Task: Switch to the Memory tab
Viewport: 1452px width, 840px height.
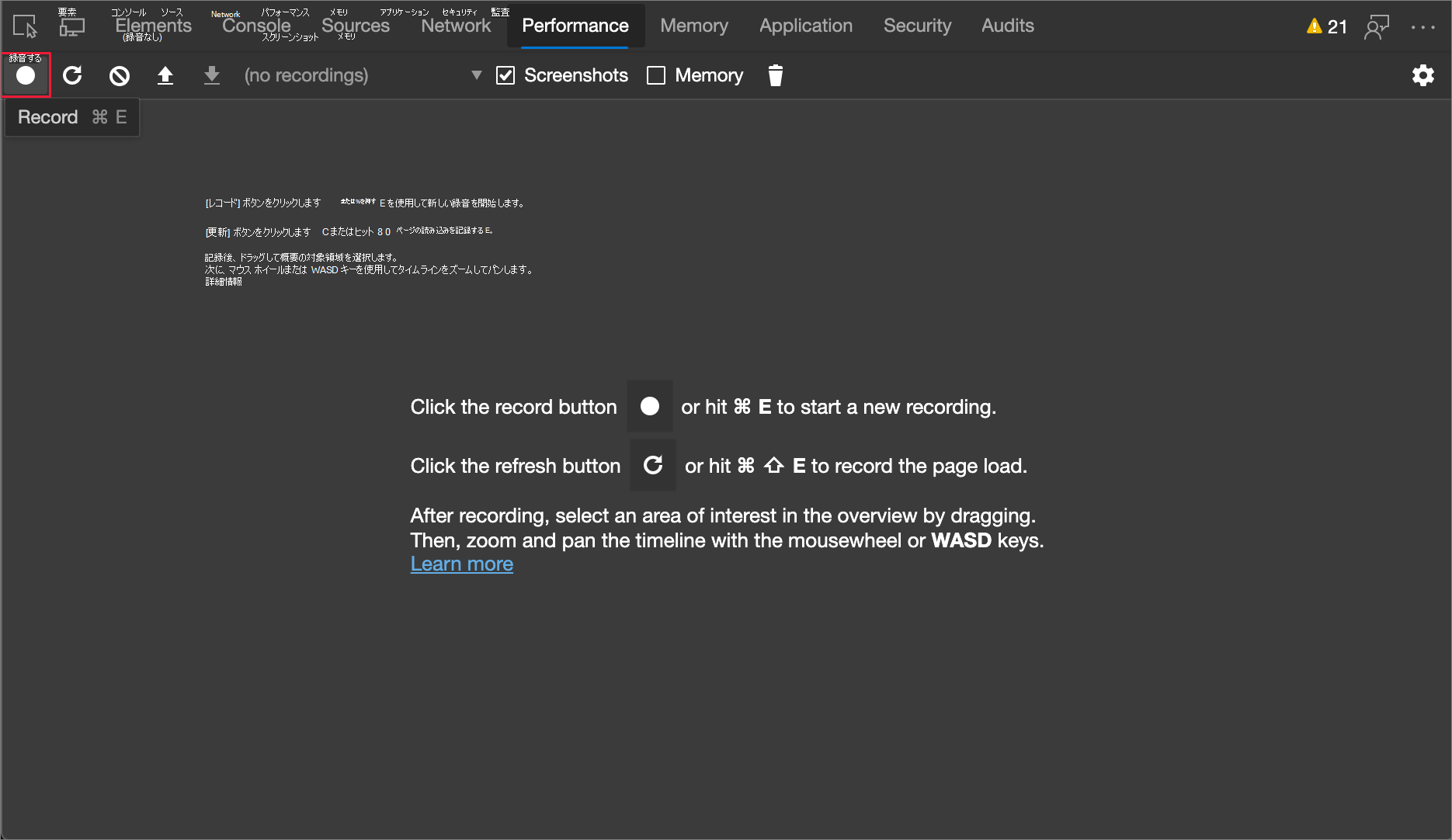Action: [x=694, y=26]
